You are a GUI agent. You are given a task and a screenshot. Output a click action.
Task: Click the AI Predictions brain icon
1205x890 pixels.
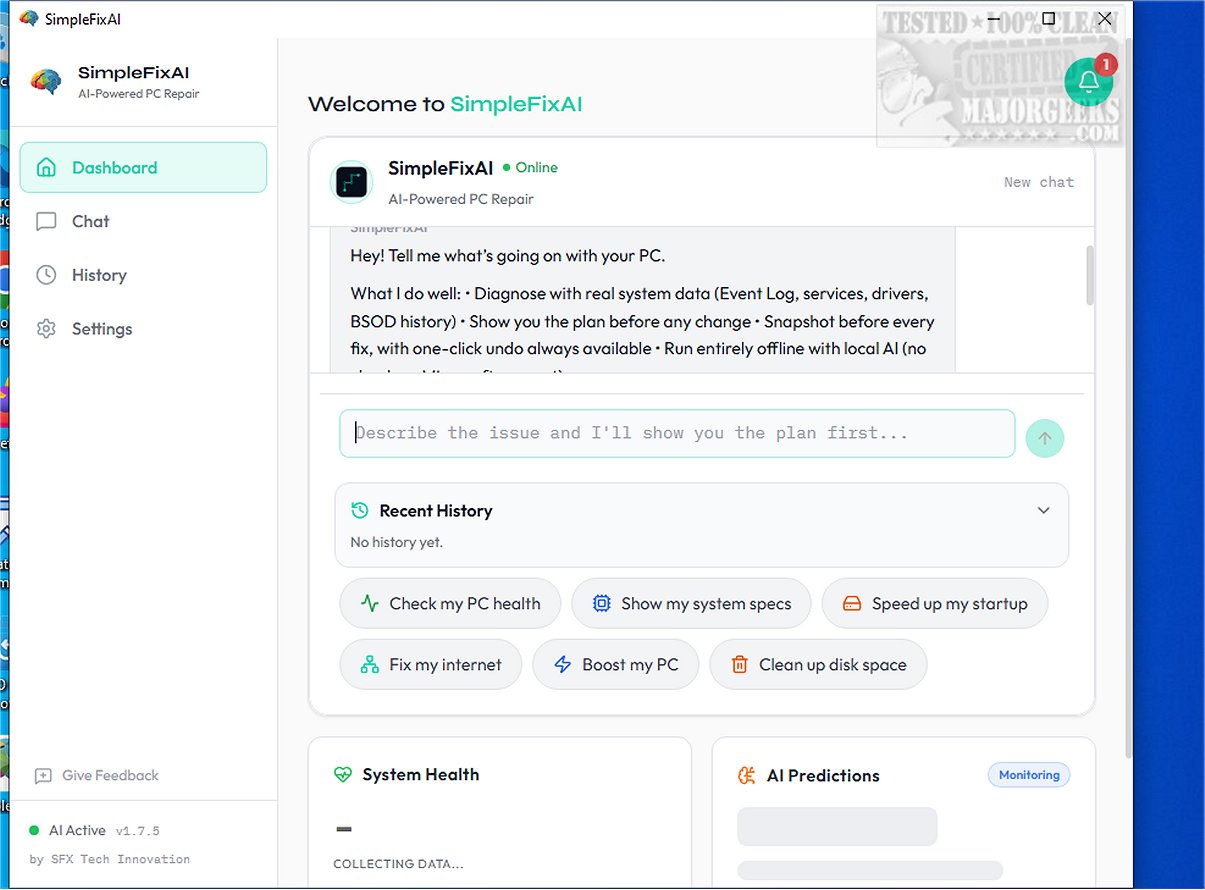(x=746, y=775)
